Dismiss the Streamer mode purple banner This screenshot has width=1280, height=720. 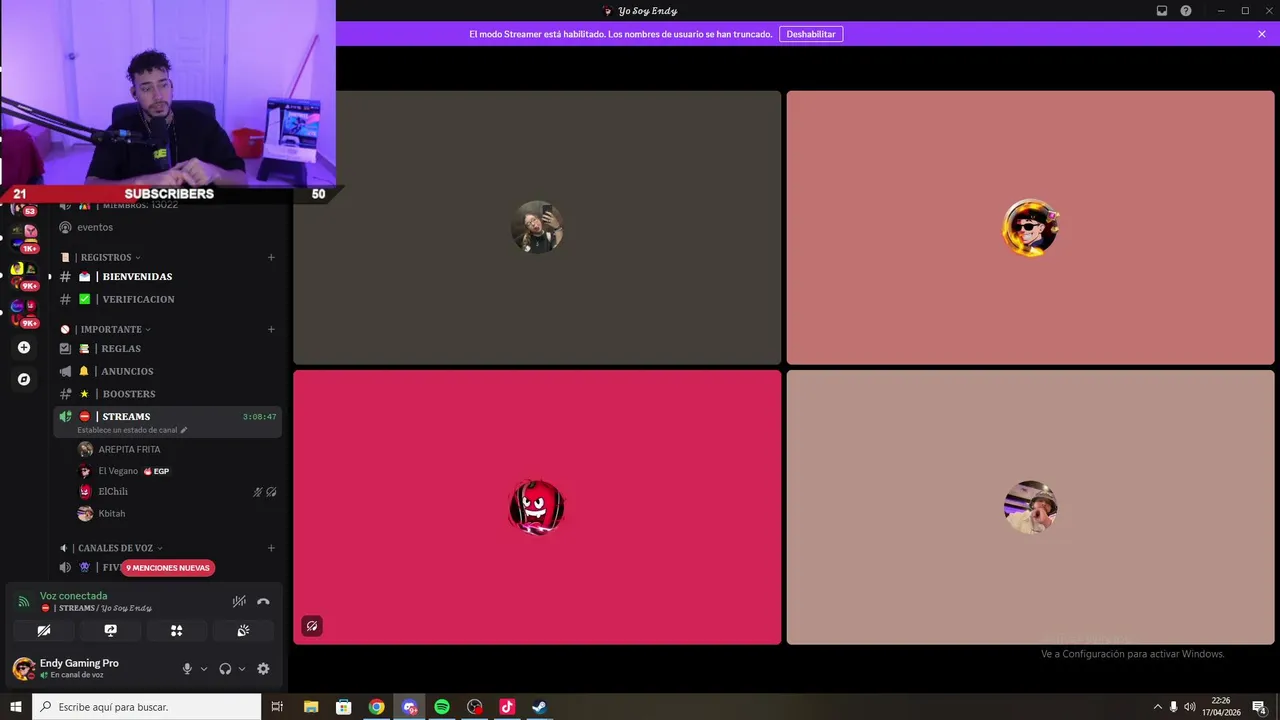pyautogui.click(x=1262, y=34)
